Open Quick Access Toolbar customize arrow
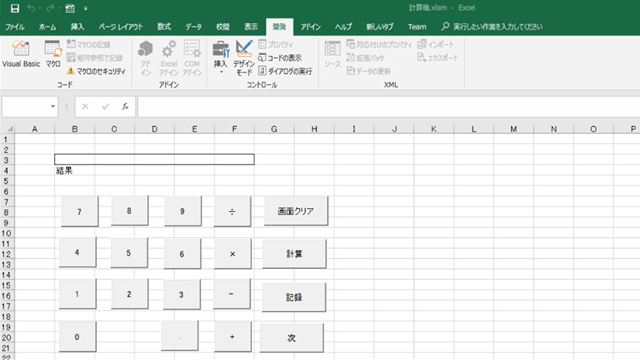Viewport: 640px width, 360px height. click(x=85, y=8)
